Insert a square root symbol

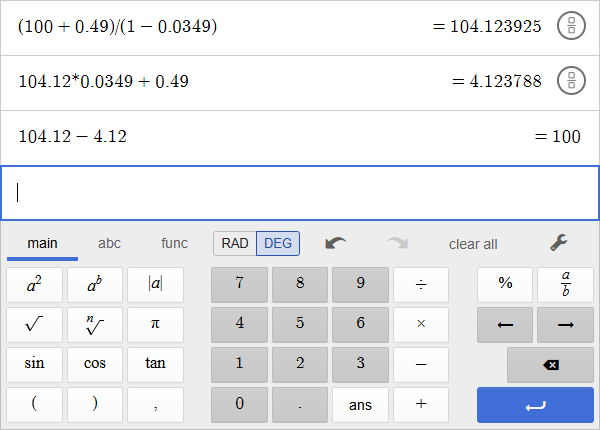click(x=34, y=325)
